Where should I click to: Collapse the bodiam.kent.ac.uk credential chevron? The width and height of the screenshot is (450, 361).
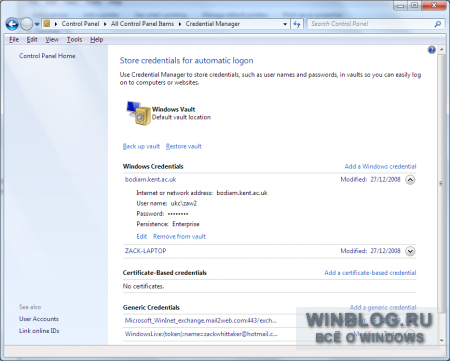tap(410, 180)
